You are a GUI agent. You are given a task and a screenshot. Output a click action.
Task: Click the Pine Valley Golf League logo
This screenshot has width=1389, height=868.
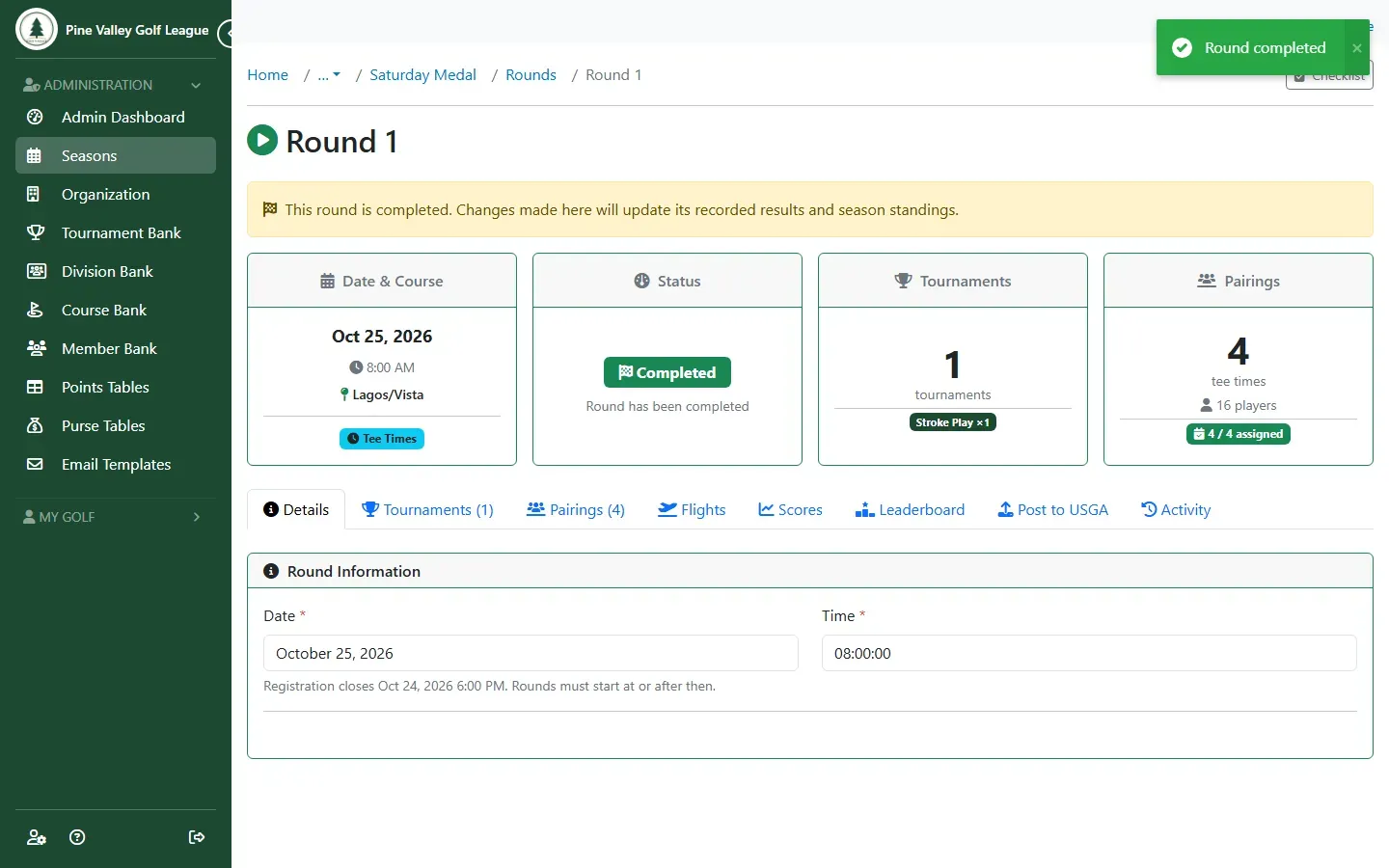37,29
